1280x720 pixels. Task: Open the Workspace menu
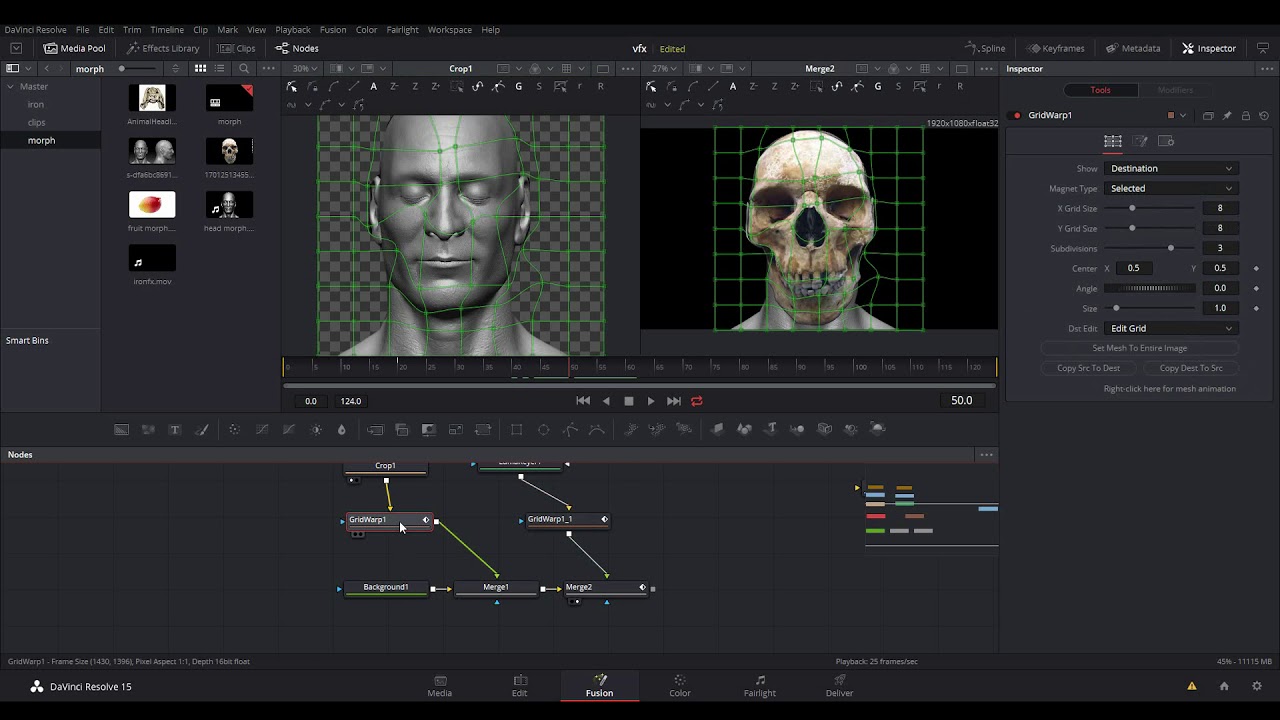click(449, 30)
